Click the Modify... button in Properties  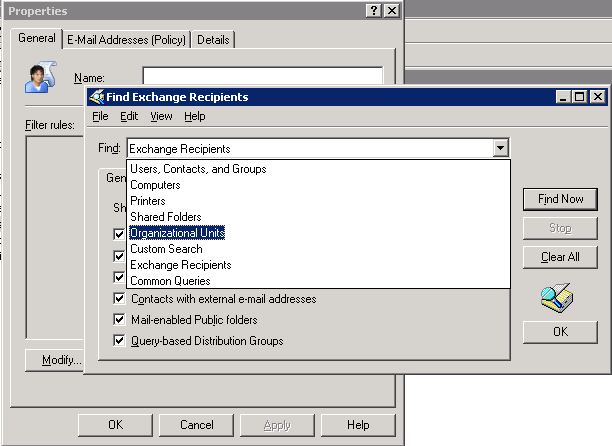(x=55, y=360)
